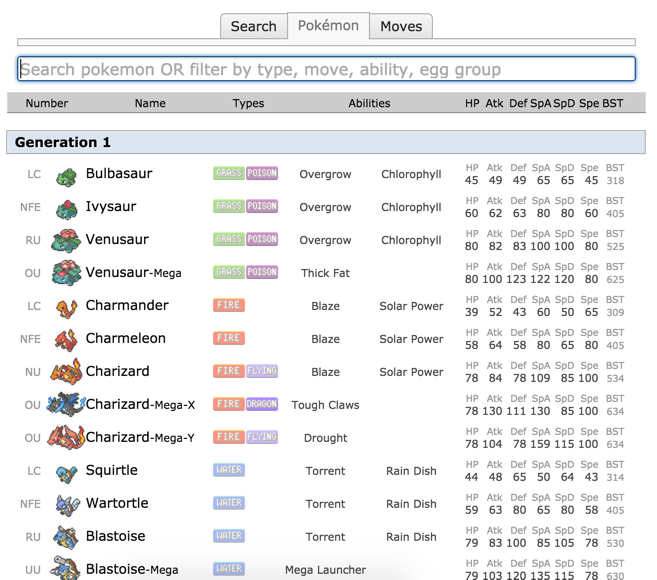Sort by the HP column header
Viewport: 657px width, 580px height.
point(472,103)
